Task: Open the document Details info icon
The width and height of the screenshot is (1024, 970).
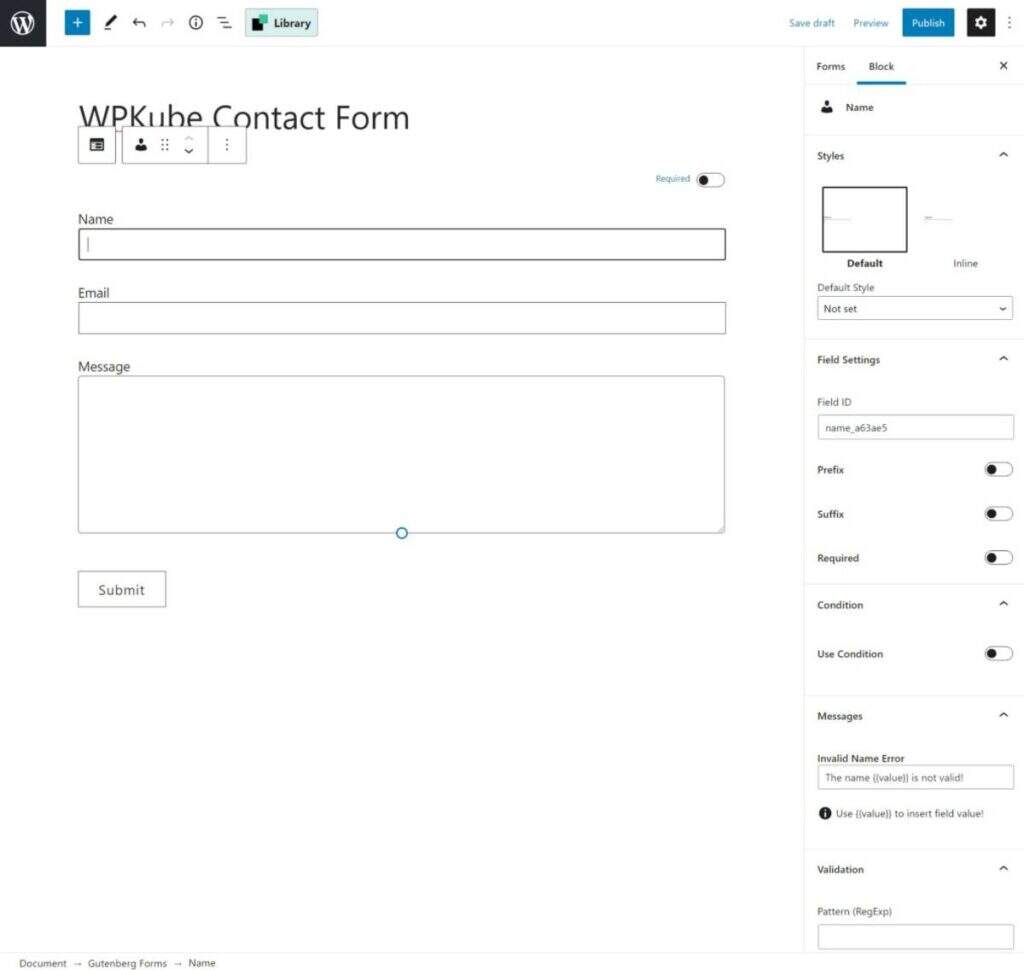Action: [x=196, y=23]
